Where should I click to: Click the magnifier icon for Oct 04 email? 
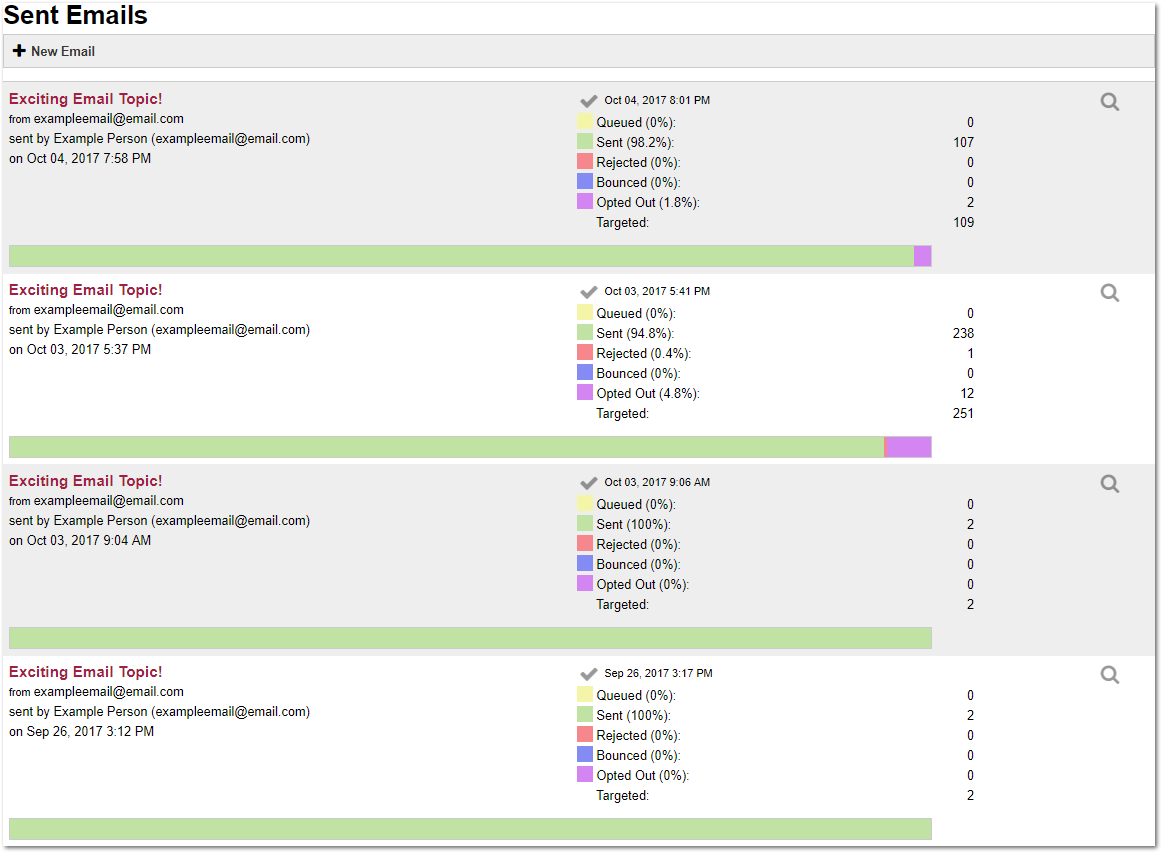click(1109, 102)
